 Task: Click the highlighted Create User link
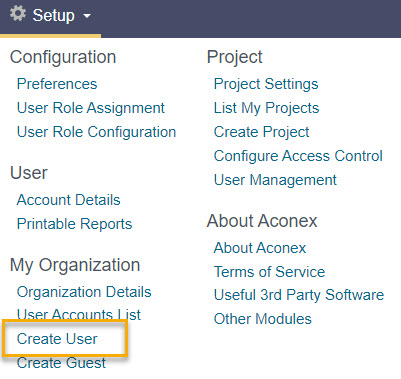pyautogui.click(x=57, y=339)
